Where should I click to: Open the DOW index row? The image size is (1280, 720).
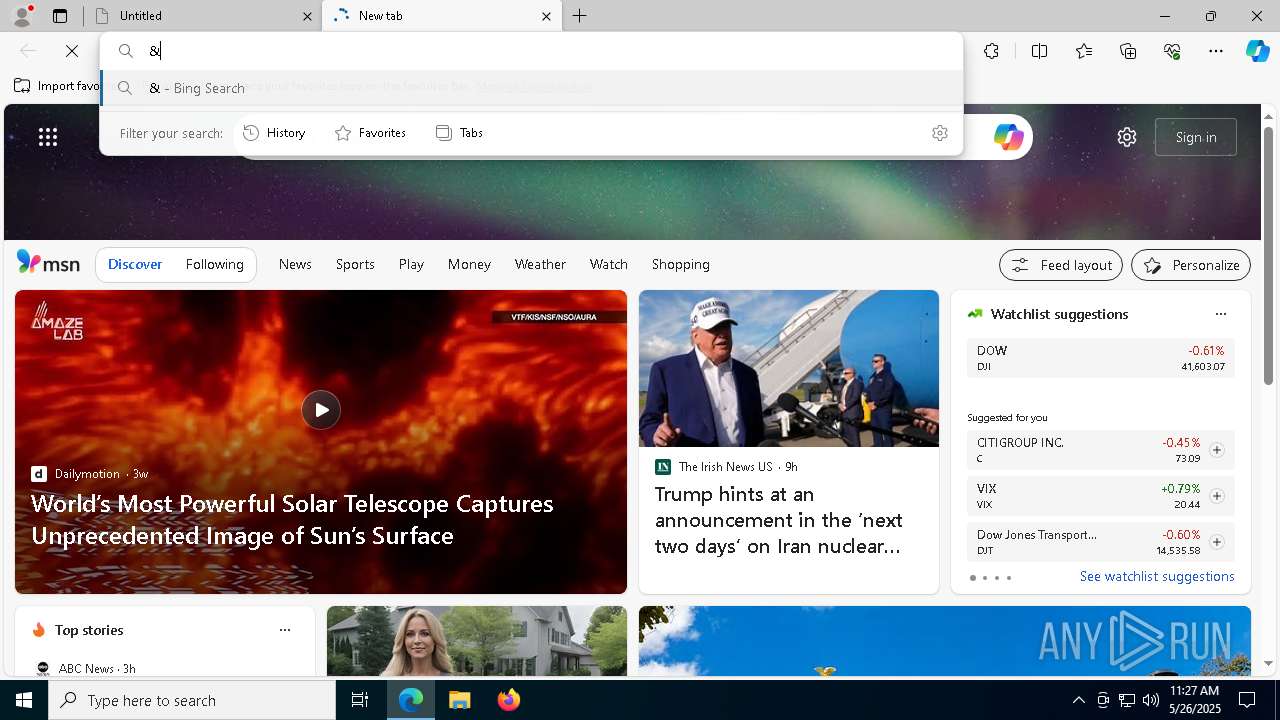point(1100,358)
